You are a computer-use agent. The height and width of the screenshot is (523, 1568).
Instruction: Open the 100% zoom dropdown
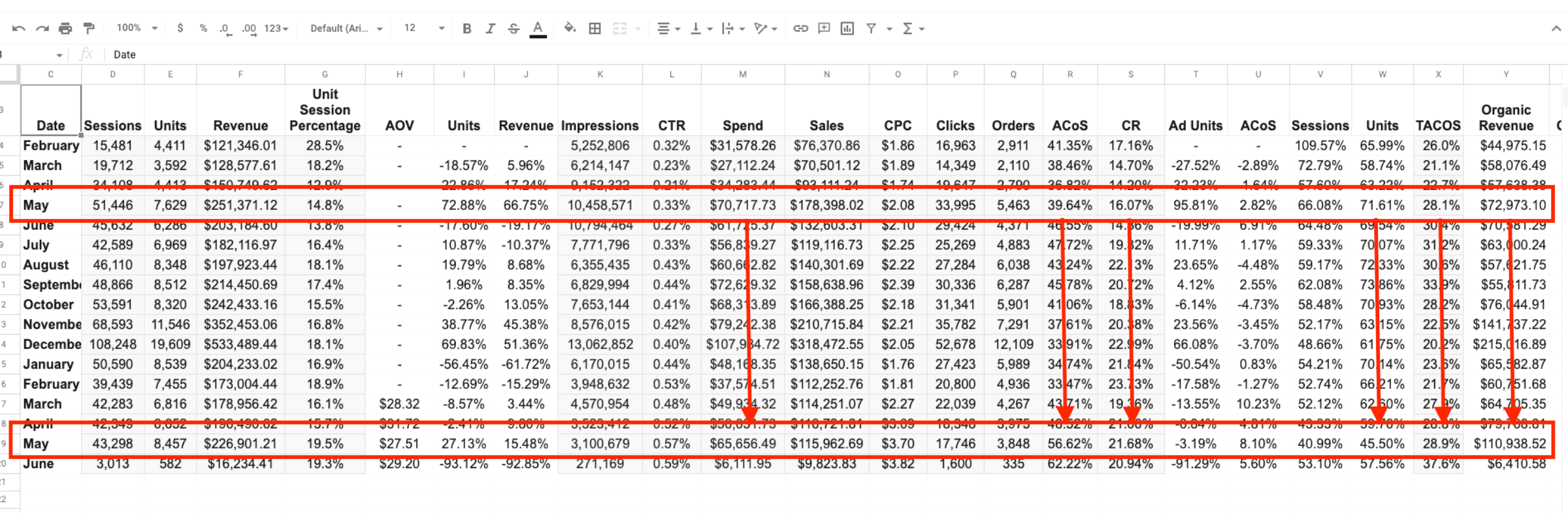[x=137, y=28]
